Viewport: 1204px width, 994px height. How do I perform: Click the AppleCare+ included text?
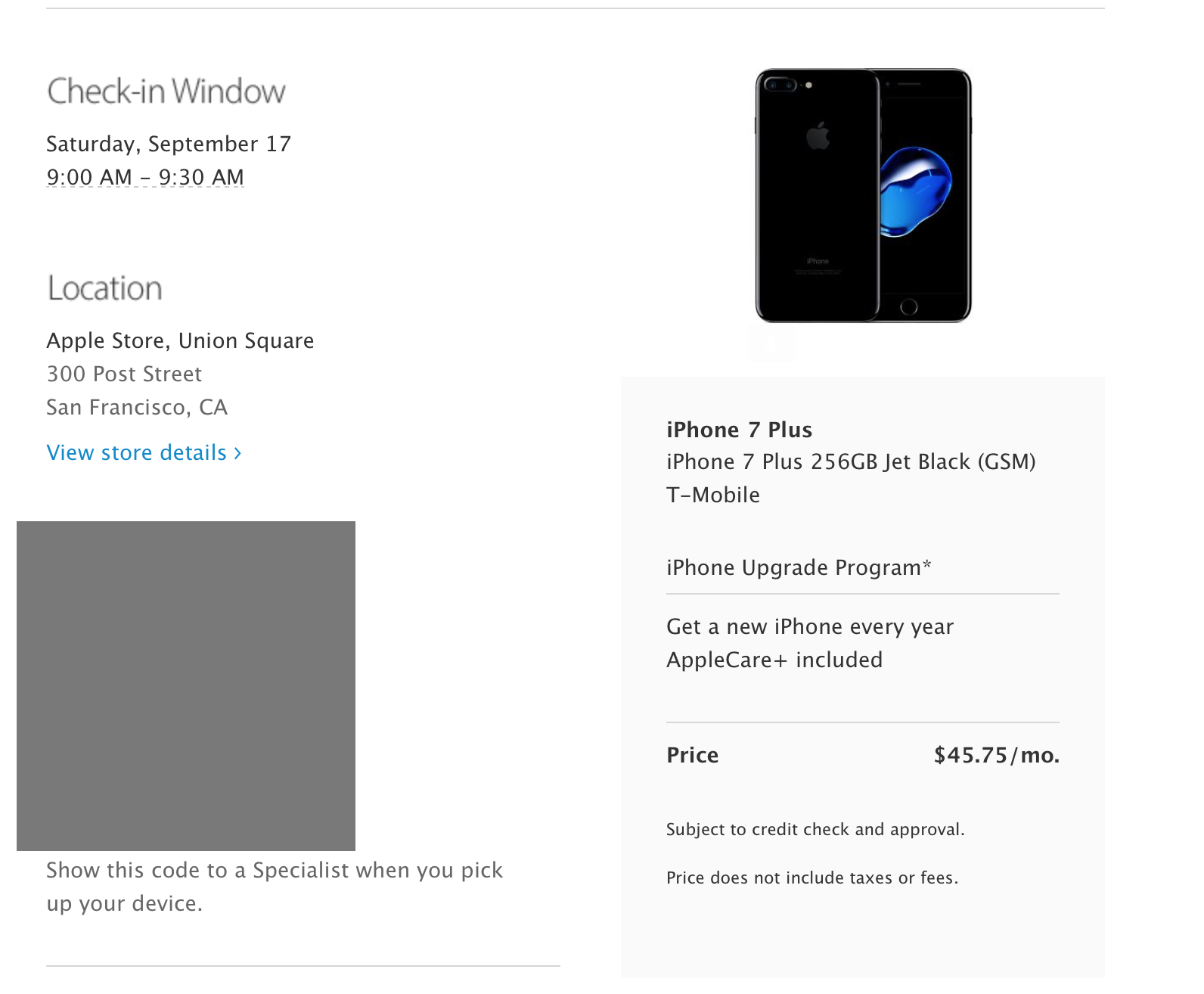coord(774,660)
